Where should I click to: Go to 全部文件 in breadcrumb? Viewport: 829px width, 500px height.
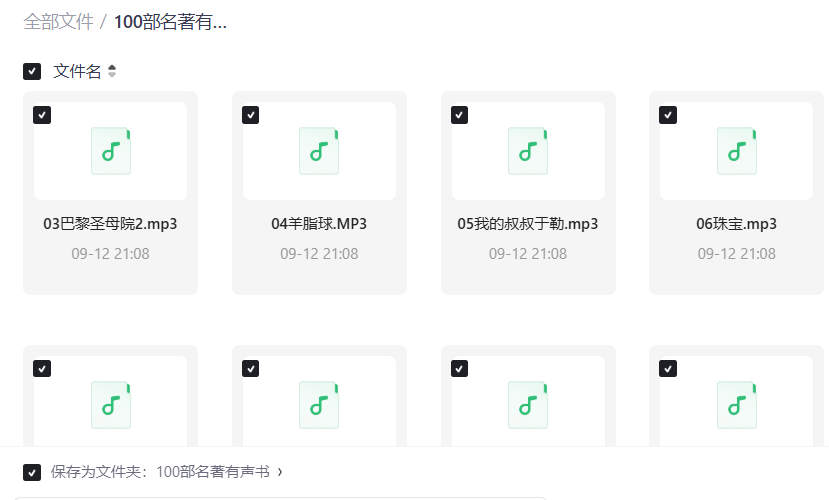click(58, 22)
